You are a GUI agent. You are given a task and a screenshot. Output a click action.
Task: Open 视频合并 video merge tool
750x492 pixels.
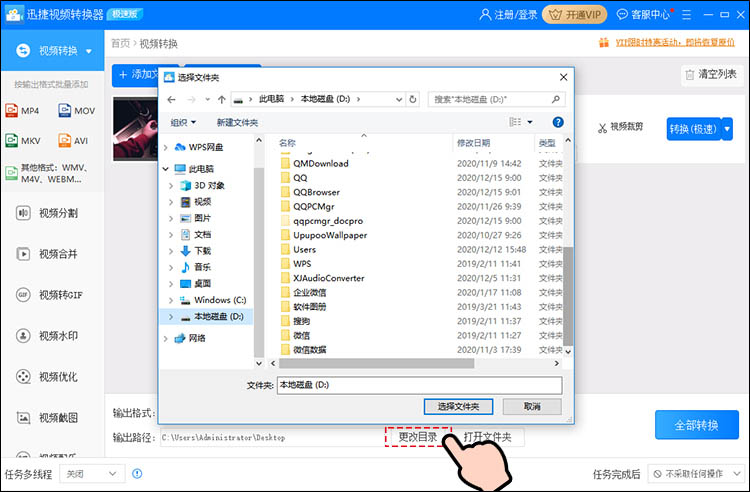[x=47, y=254]
